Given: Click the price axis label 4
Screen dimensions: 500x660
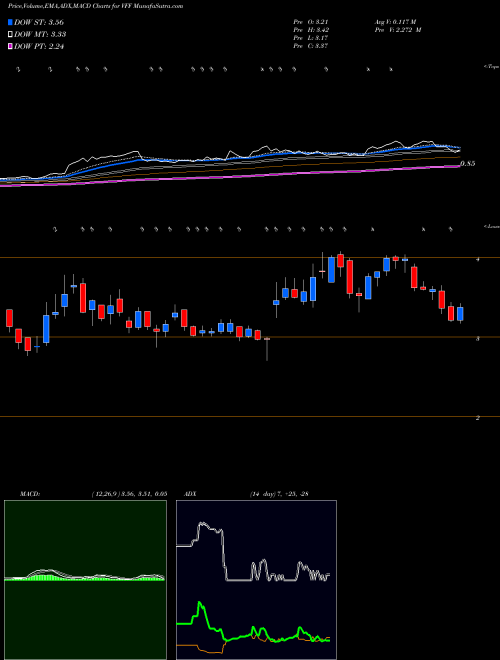Looking at the screenshot, I should coord(478,260).
